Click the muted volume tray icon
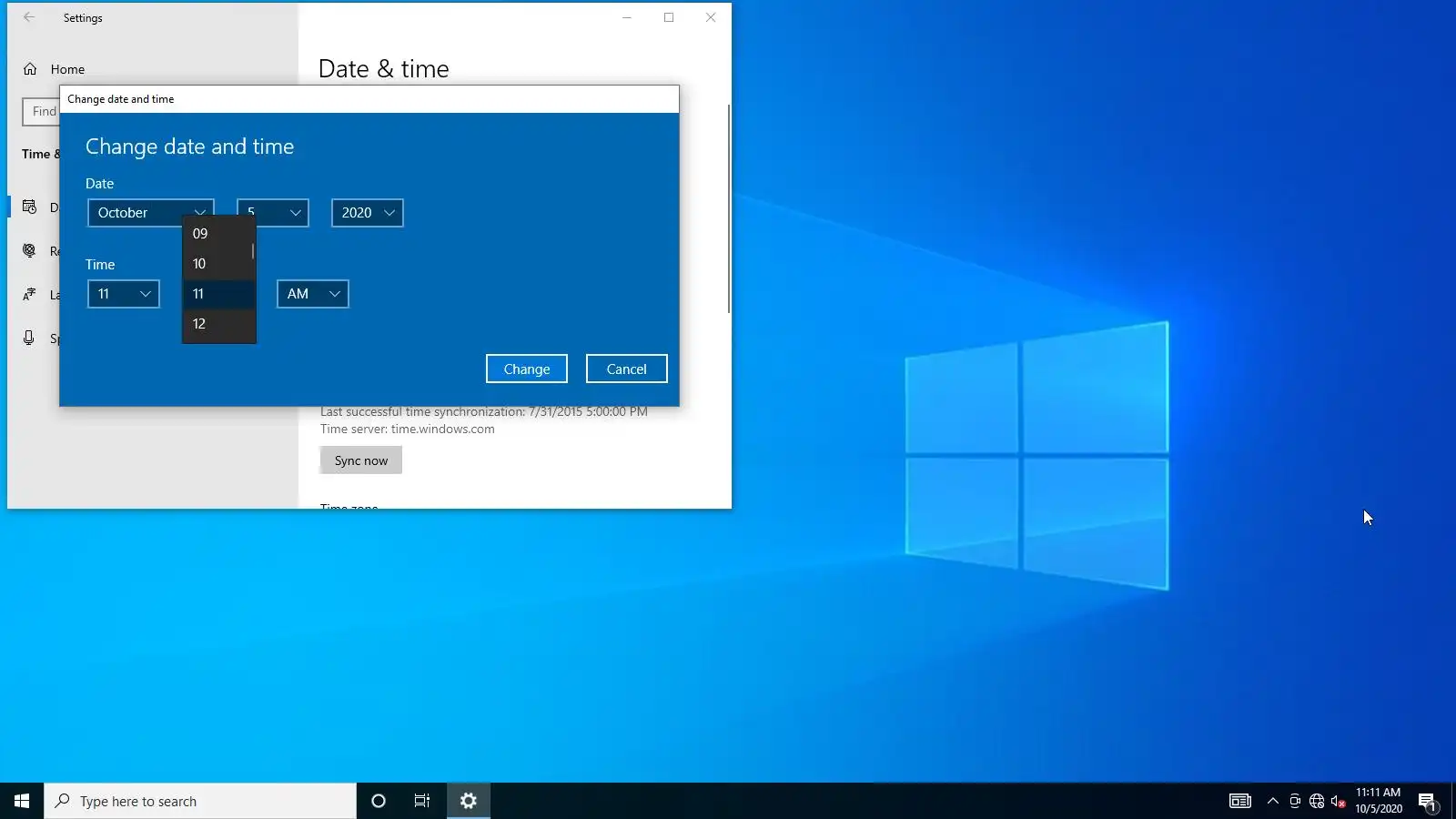The height and width of the screenshot is (819, 1456). click(1339, 801)
